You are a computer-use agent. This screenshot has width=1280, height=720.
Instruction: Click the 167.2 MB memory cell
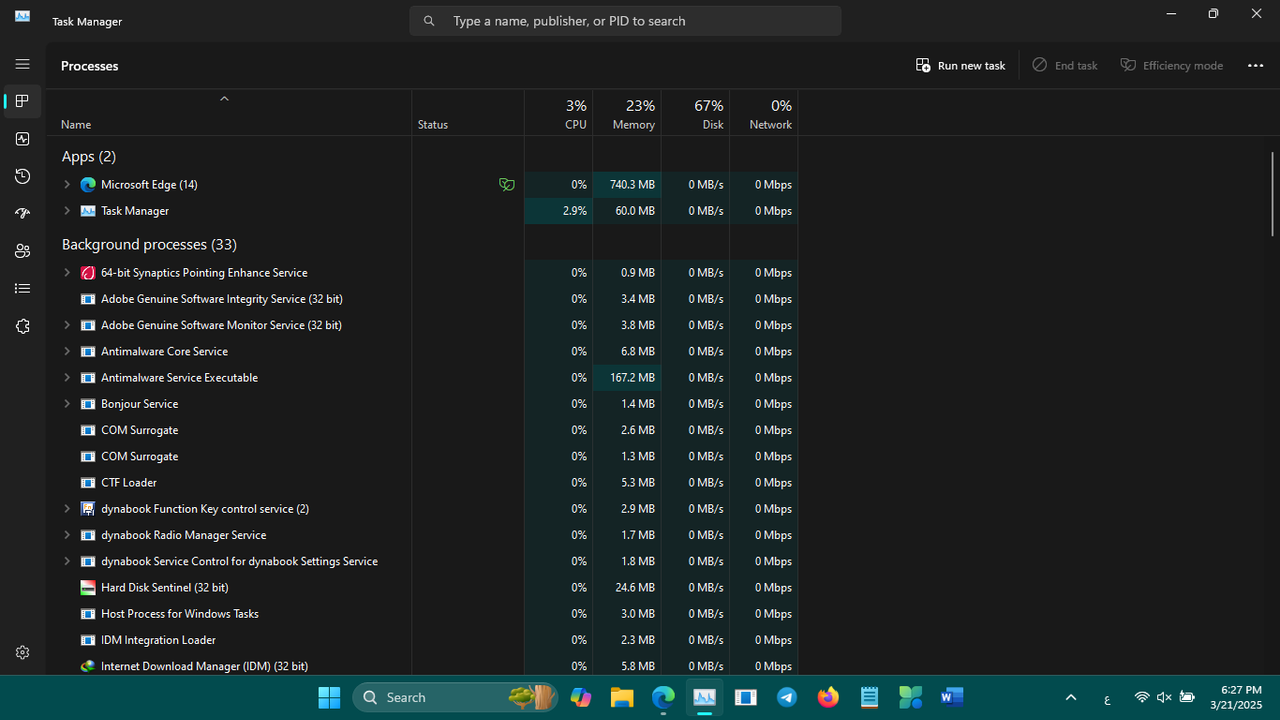627,377
